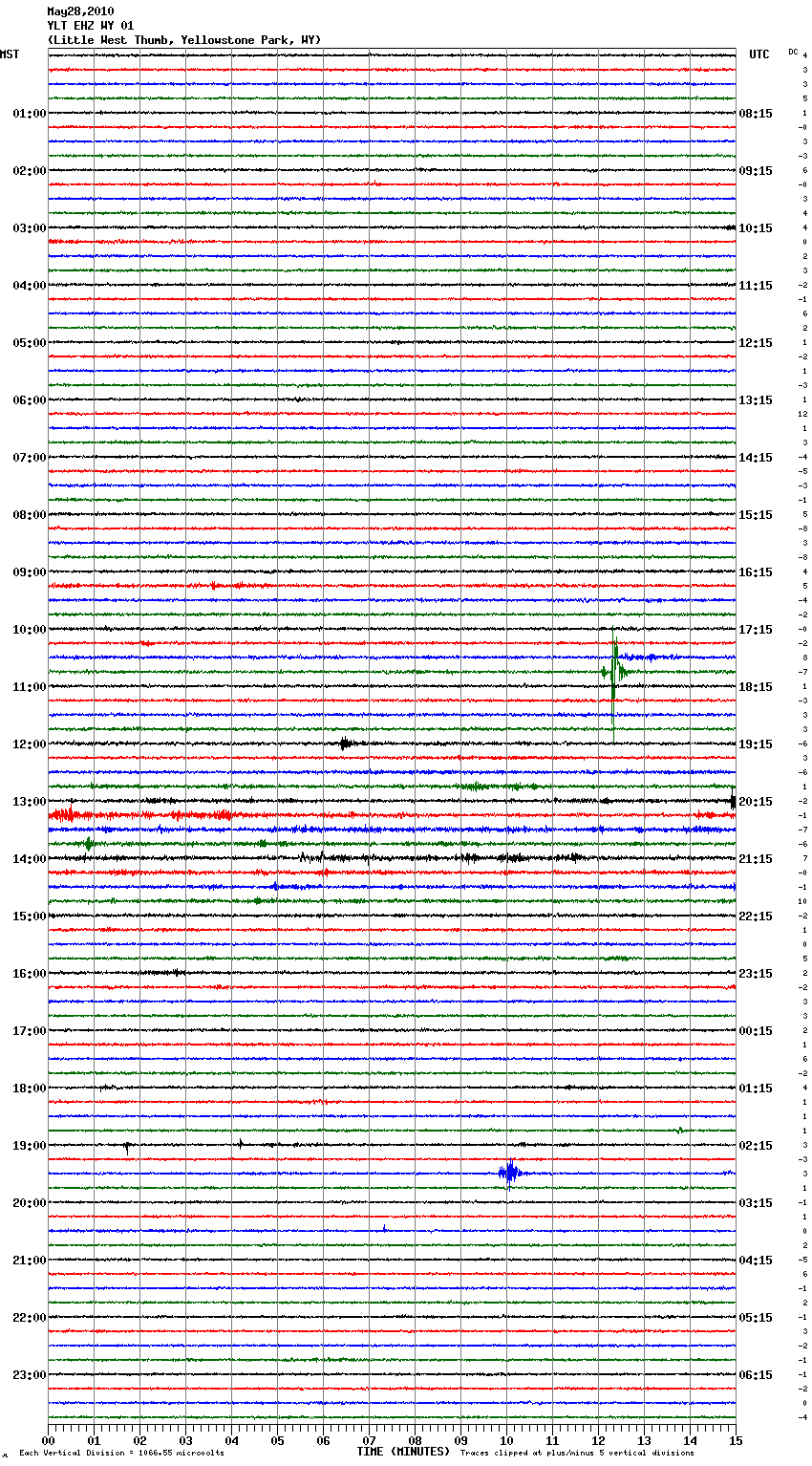Click the 12:15 UTC time label
812x1466 pixels.
tap(756, 343)
